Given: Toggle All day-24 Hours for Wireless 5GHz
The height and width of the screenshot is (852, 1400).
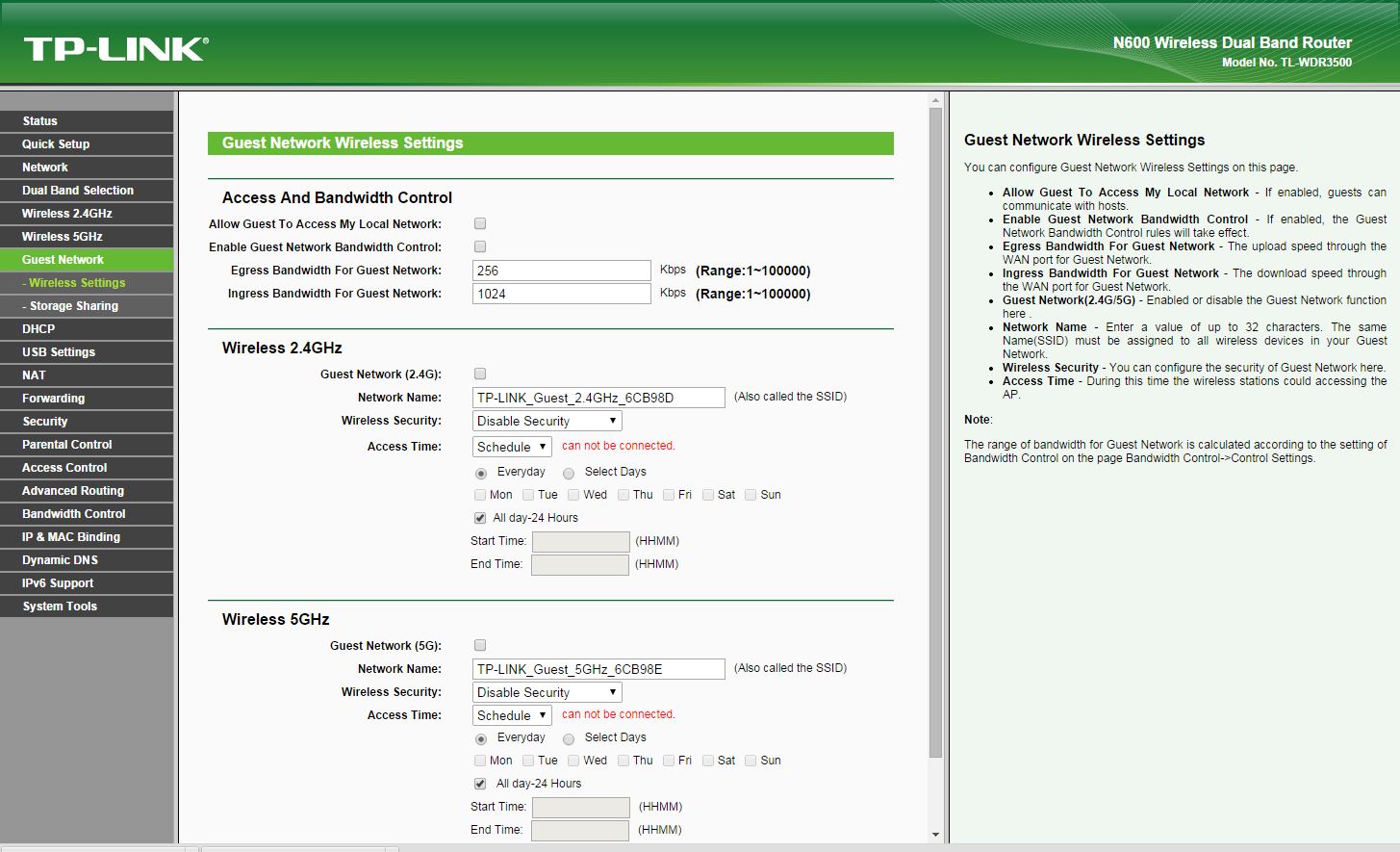Looking at the screenshot, I should pos(480,784).
